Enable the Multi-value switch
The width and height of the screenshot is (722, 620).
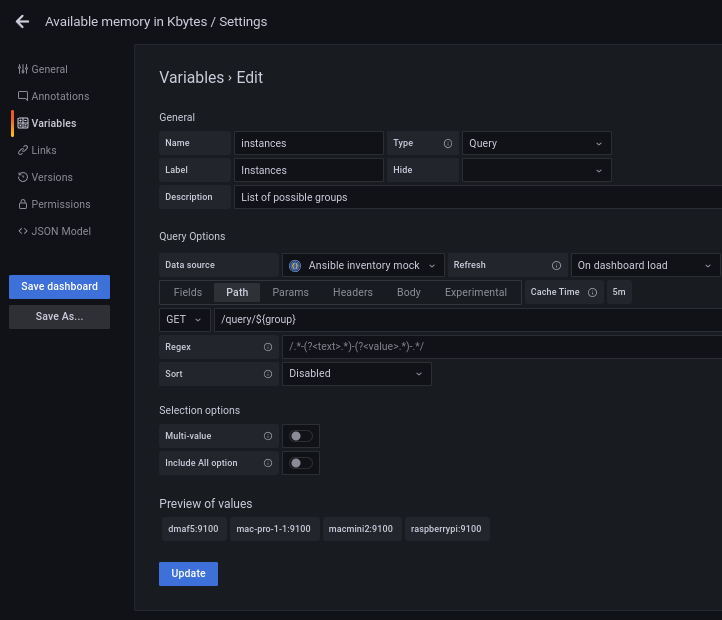(300, 436)
